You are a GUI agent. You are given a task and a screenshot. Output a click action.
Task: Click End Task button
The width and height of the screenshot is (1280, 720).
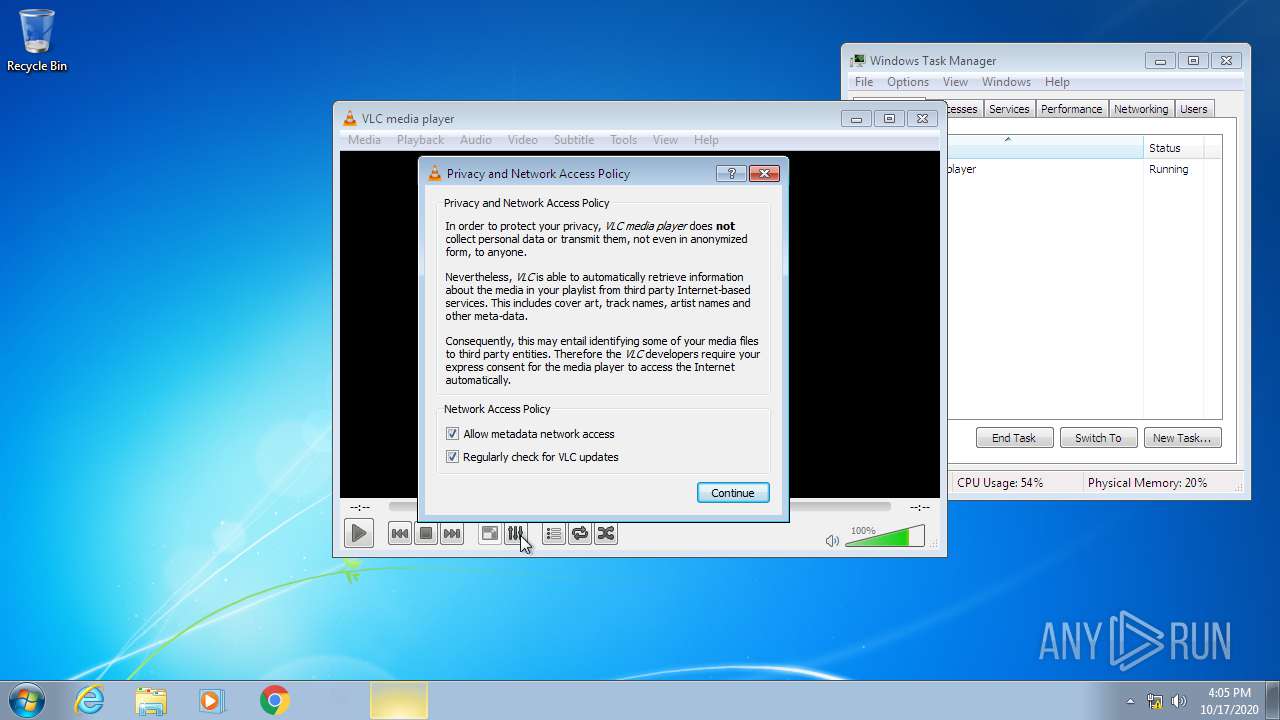[1014, 438]
